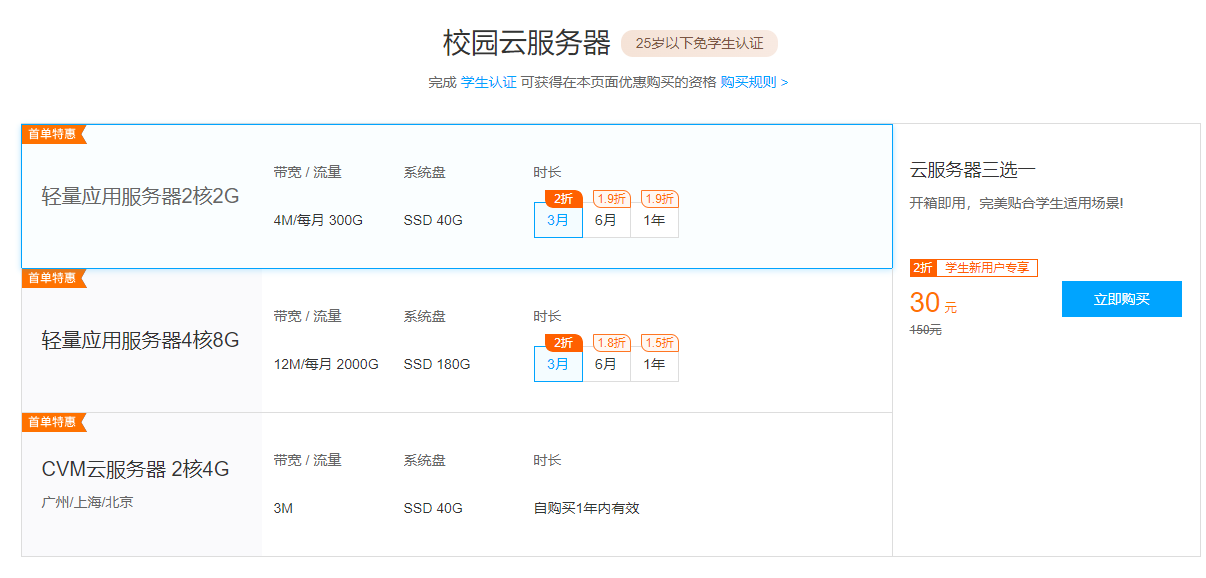This screenshot has height=578, width=1206.
Task: Select 3月 duration for the 4核8G server
Action: pyautogui.click(x=558, y=364)
